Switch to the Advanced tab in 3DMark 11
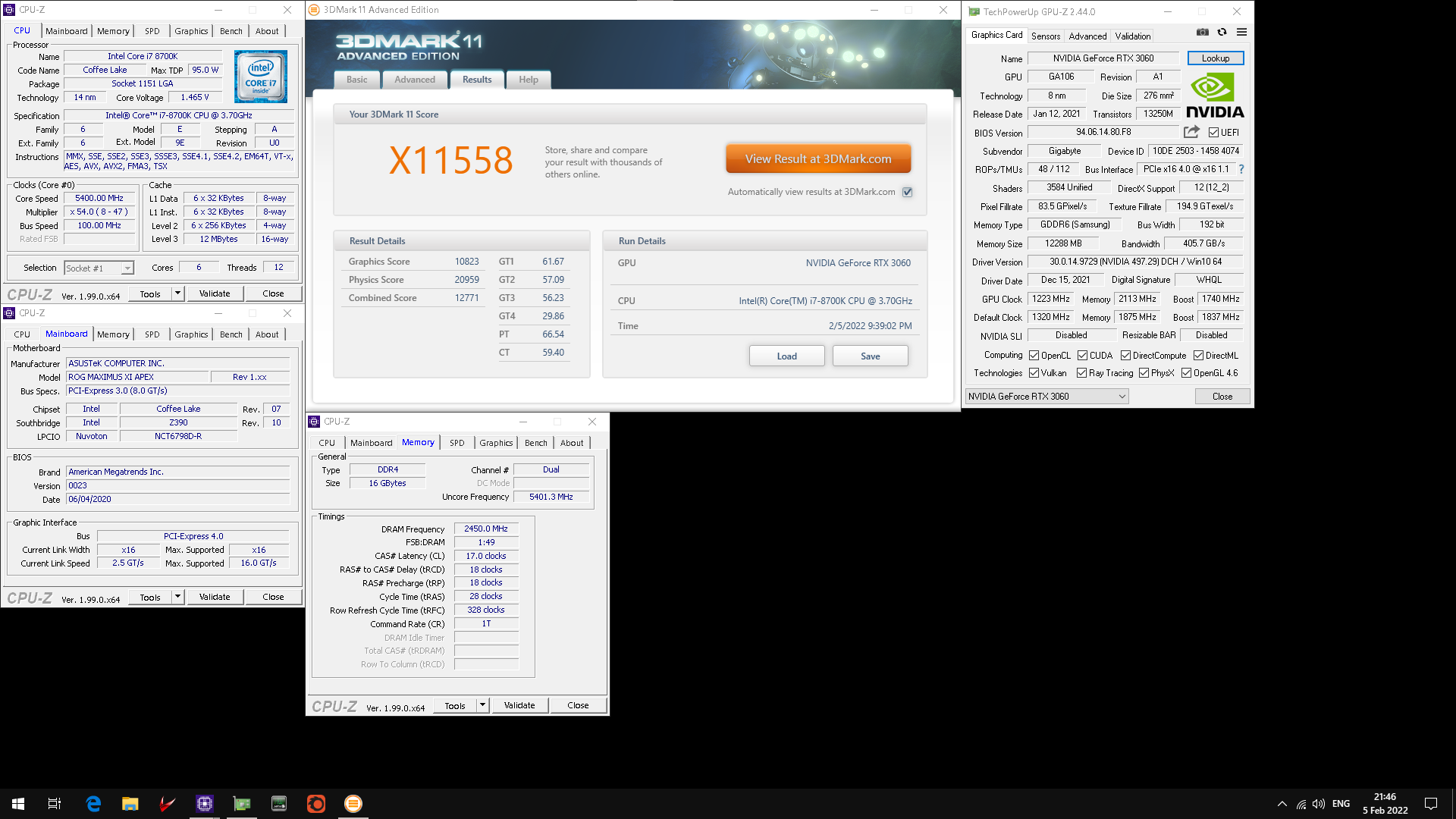 click(x=415, y=80)
